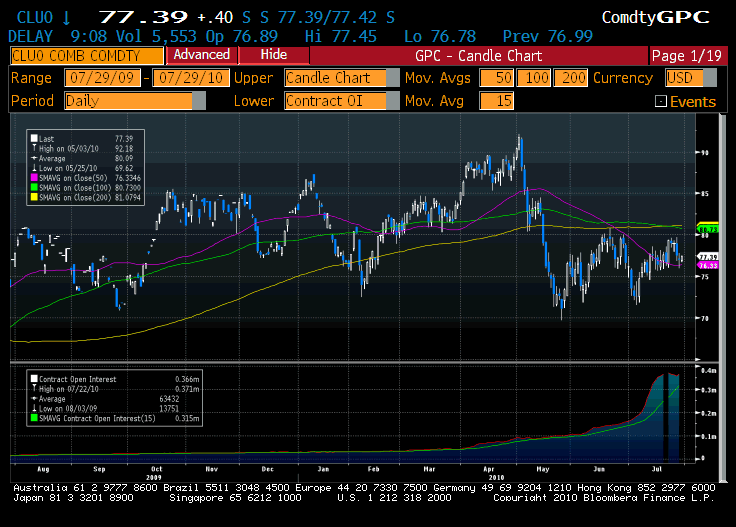Select the Advanced tab
Viewport: 736px width, 527px height.
(x=201, y=55)
